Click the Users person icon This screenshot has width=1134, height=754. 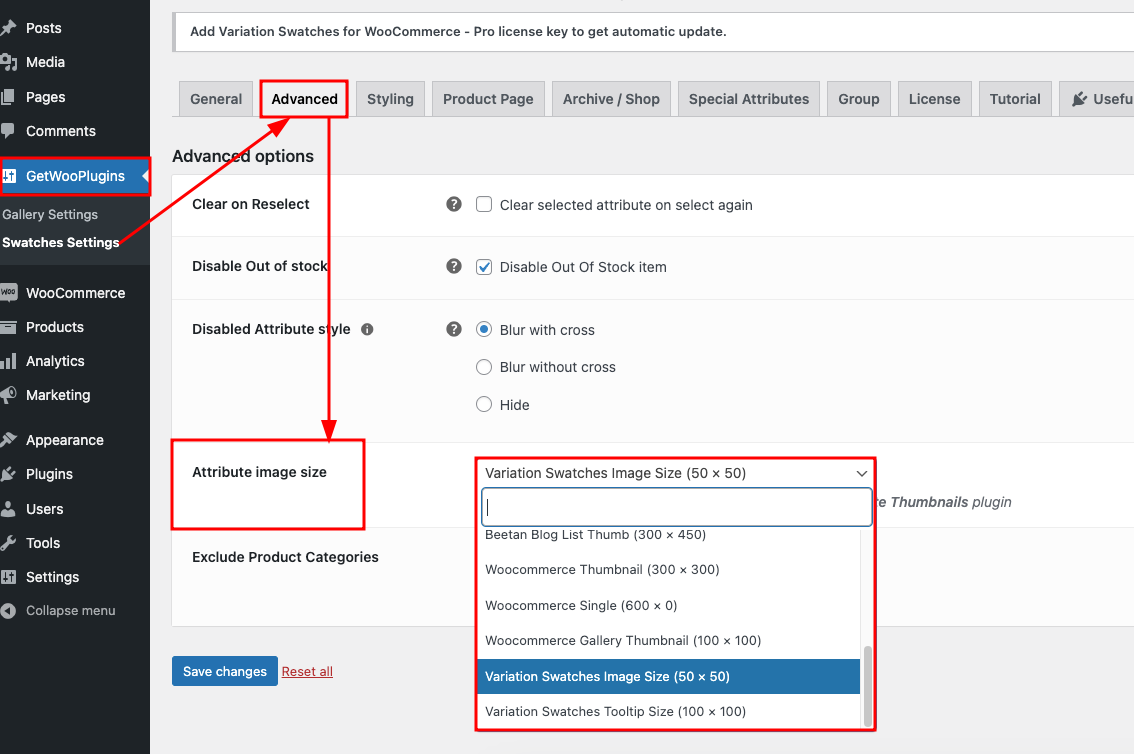(x=8, y=509)
